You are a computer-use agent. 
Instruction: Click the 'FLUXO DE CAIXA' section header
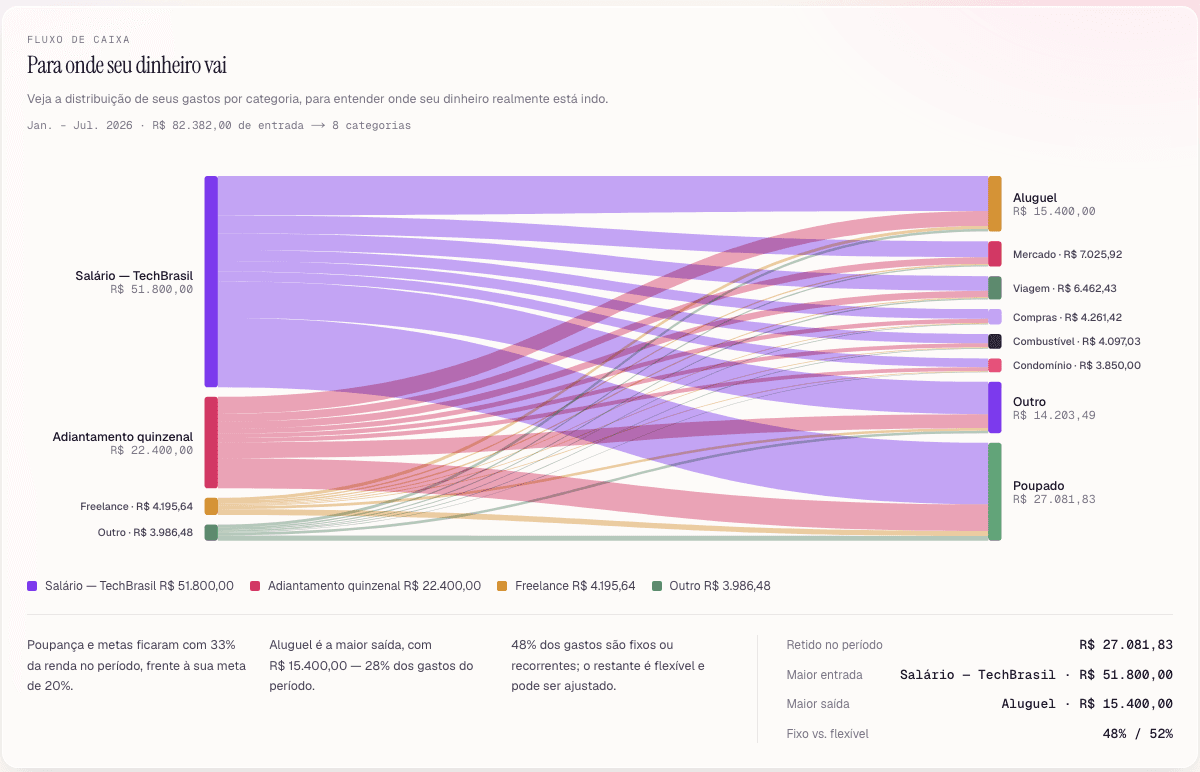coord(78,40)
